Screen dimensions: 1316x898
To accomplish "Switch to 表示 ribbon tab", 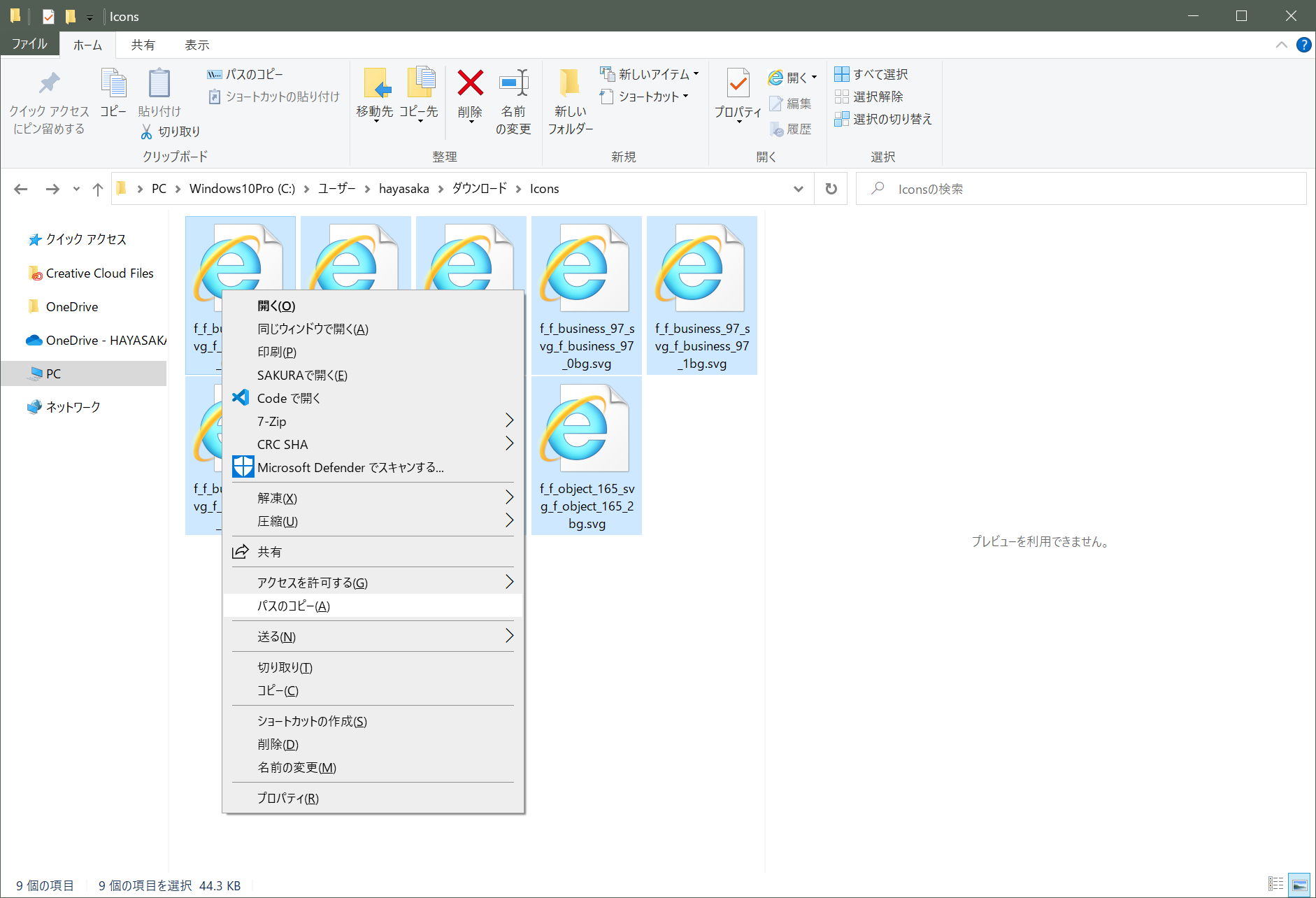I will click(196, 45).
